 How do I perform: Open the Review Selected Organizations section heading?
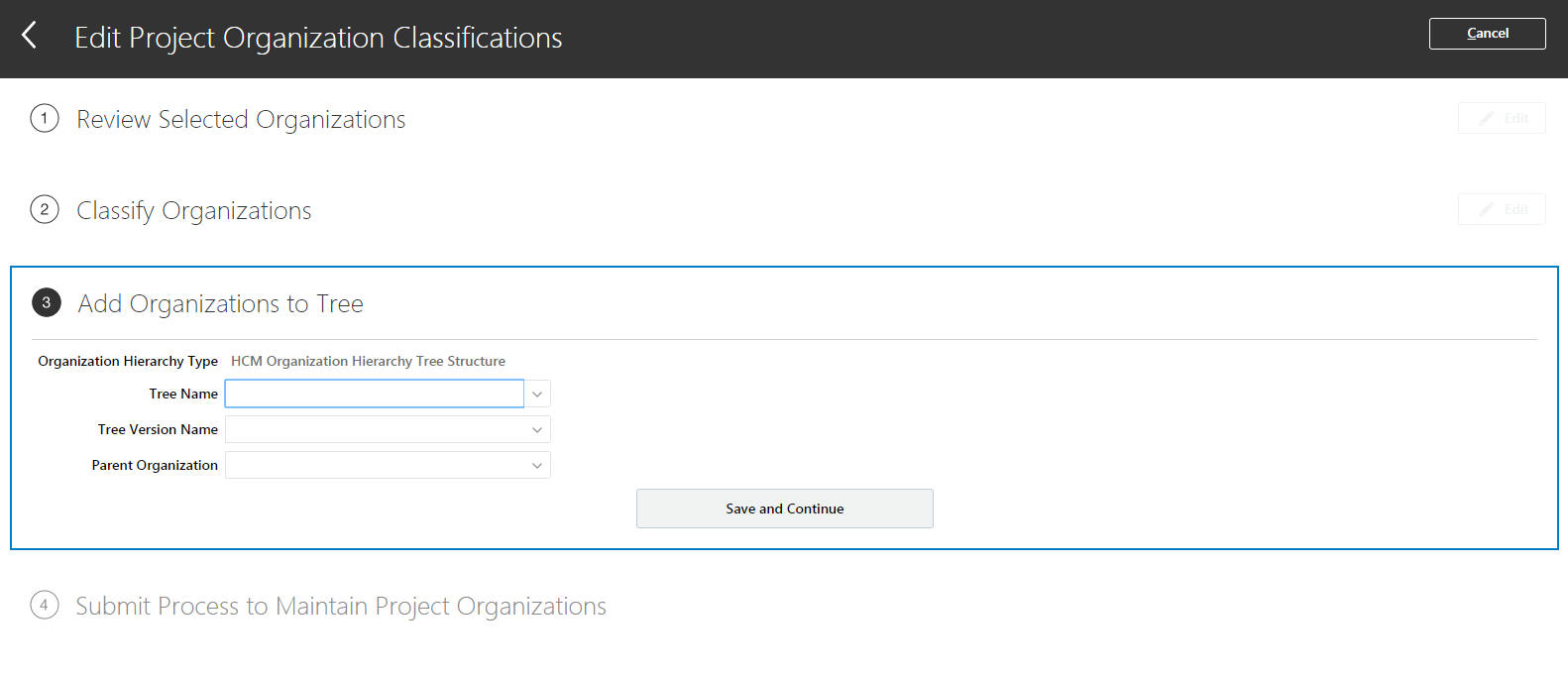pyautogui.click(x=241, y=120)
